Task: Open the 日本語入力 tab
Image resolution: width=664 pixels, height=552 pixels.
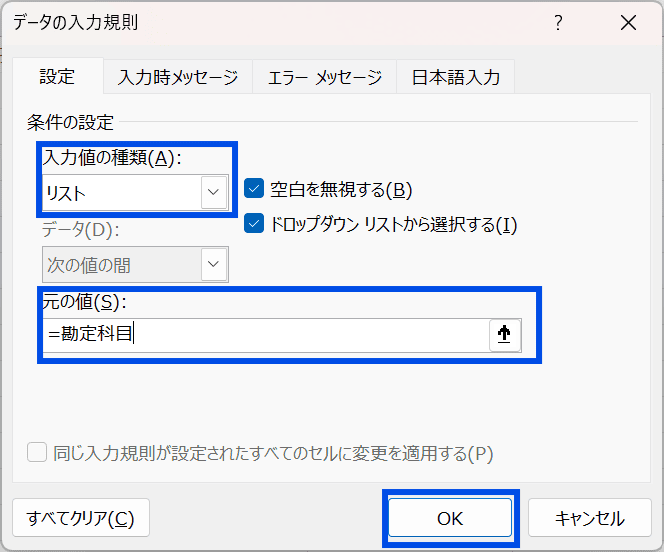Action: pyautogui.click(x=456, y=77)
